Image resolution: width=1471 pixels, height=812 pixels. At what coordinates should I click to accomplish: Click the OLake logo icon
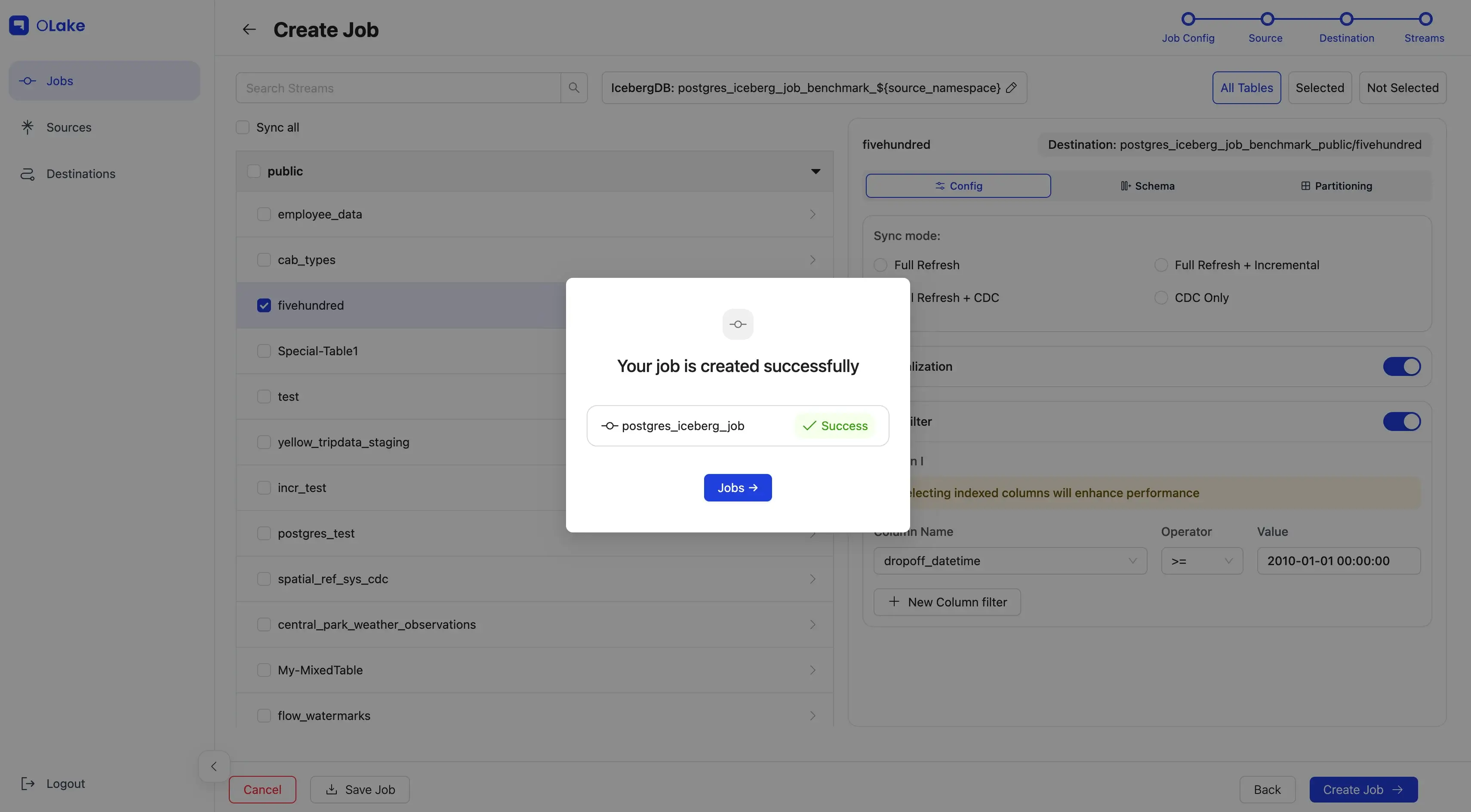pos(19,25)
